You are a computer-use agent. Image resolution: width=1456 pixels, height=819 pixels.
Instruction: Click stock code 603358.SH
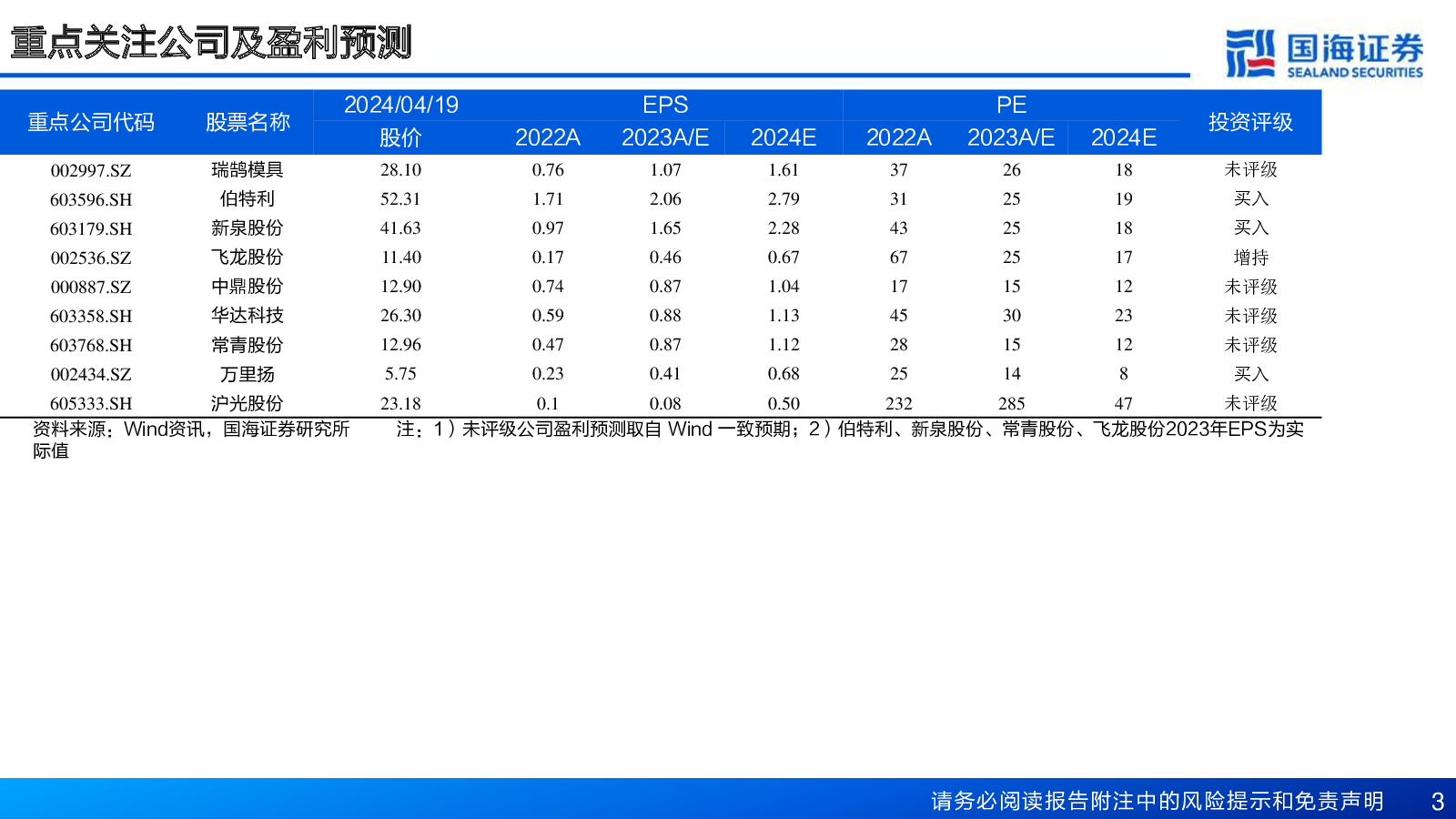(x=91, y=316)
